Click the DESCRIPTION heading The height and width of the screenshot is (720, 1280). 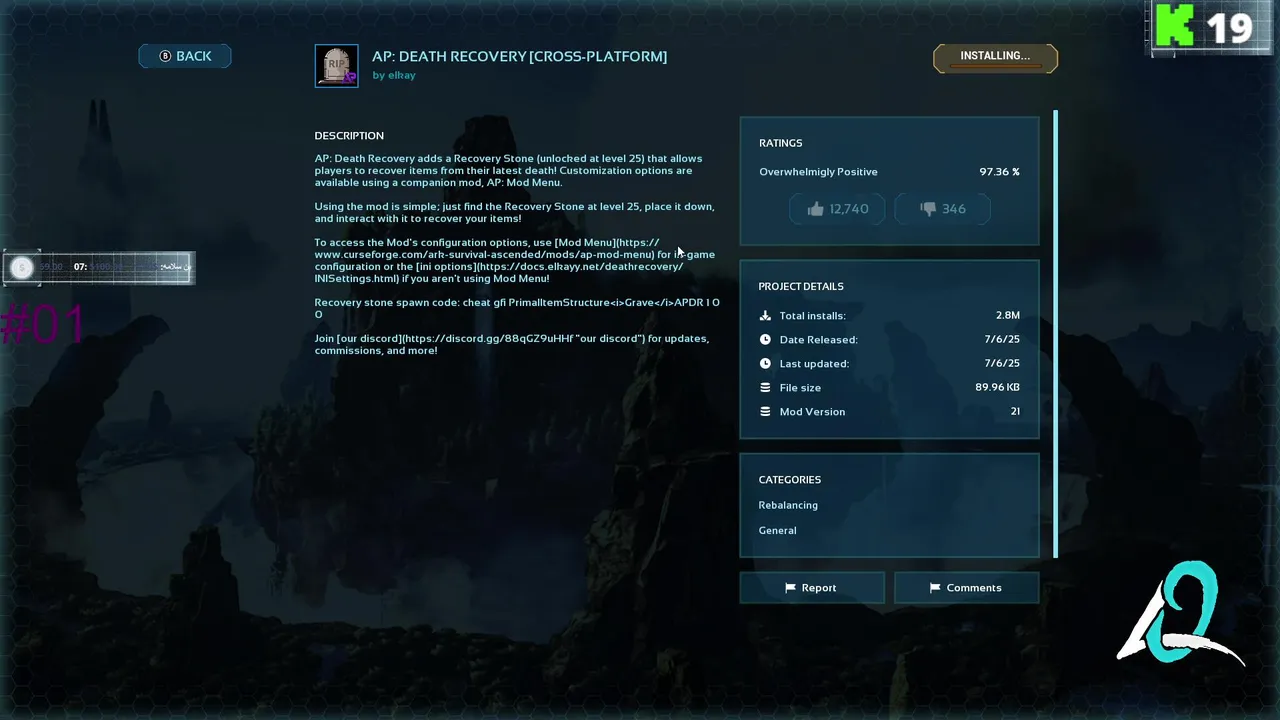[x=349, y=136]
